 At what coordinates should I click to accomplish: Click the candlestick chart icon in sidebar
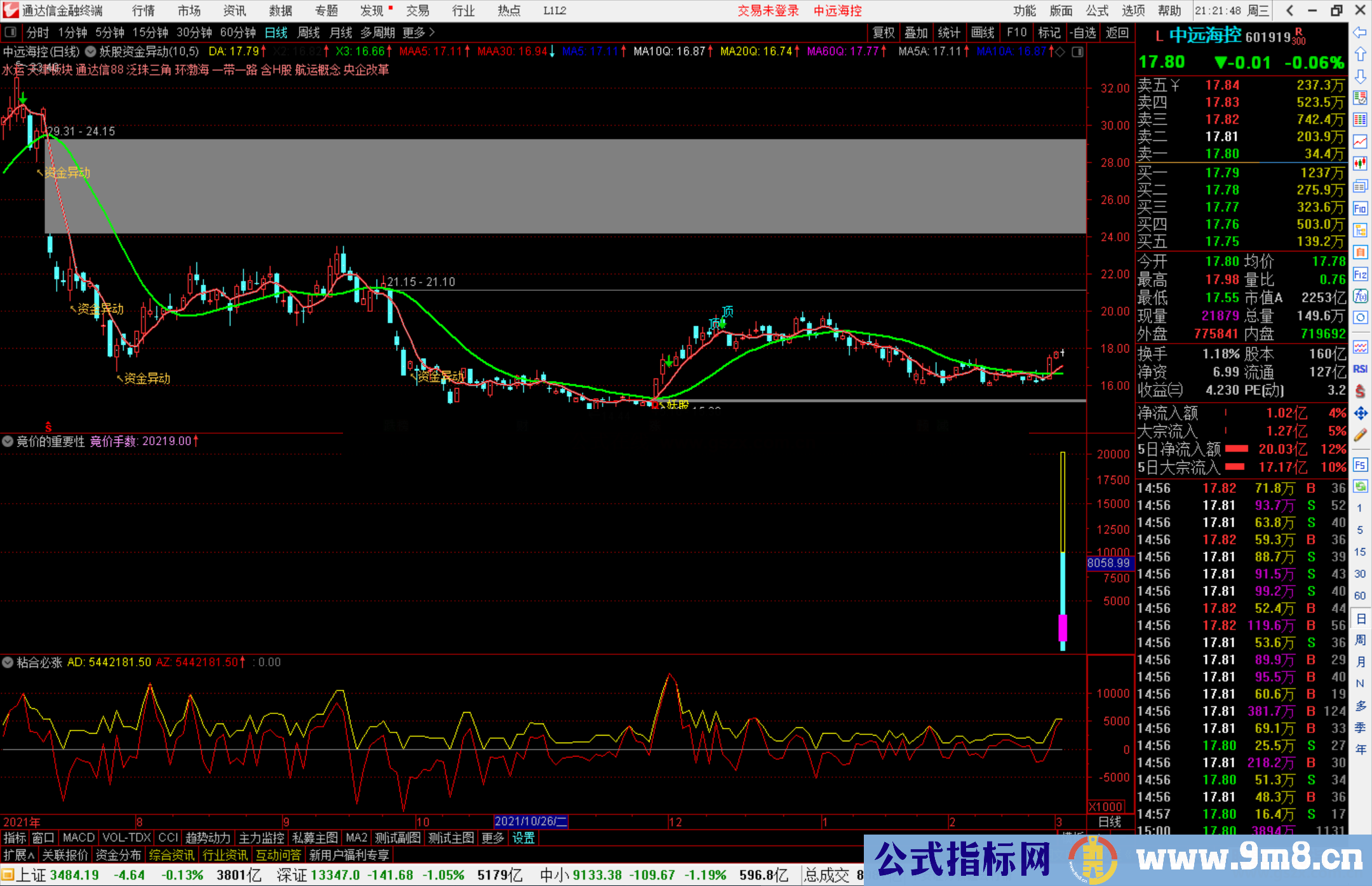click(1360, 163)
